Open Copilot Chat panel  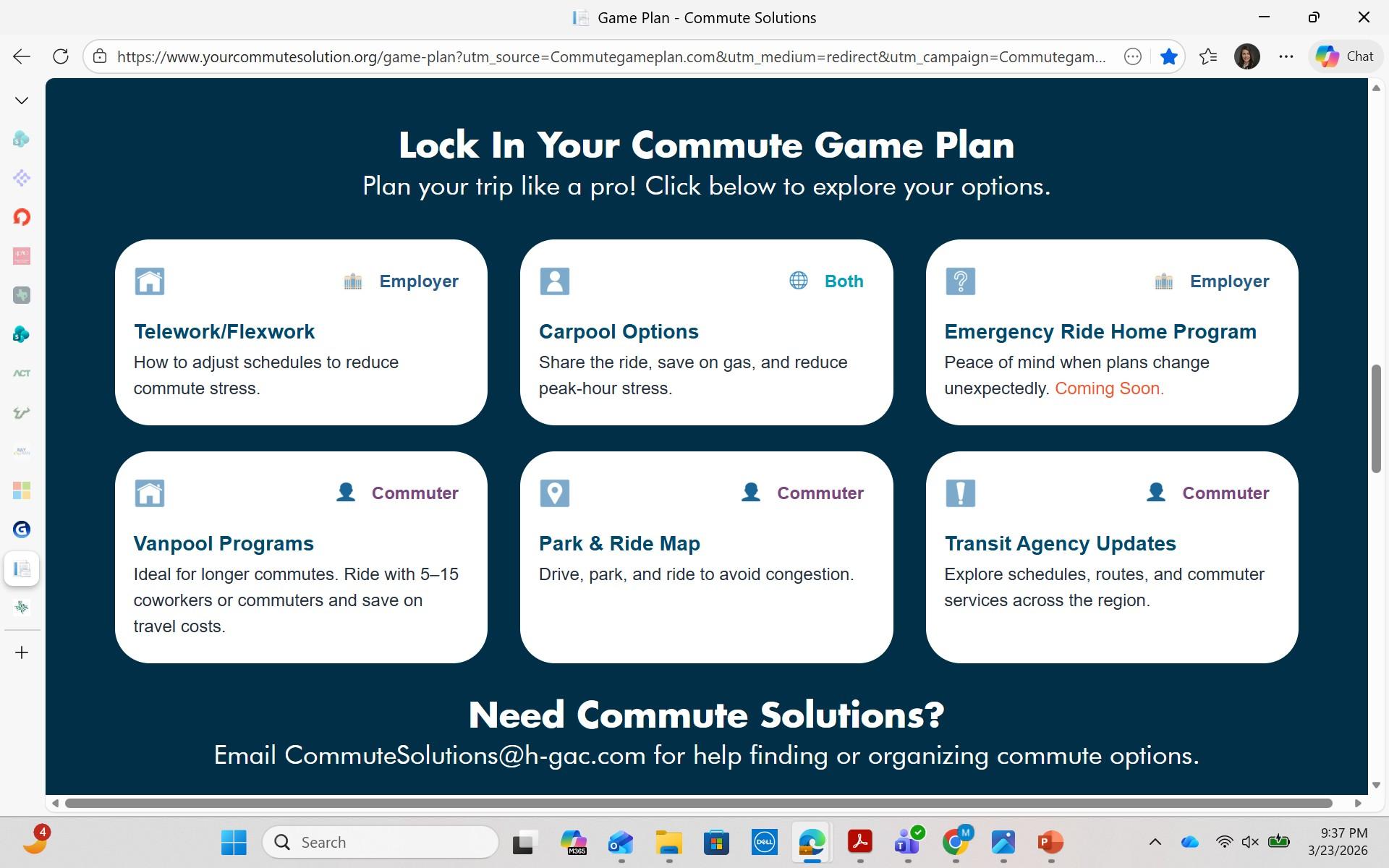pos(1345,56)
